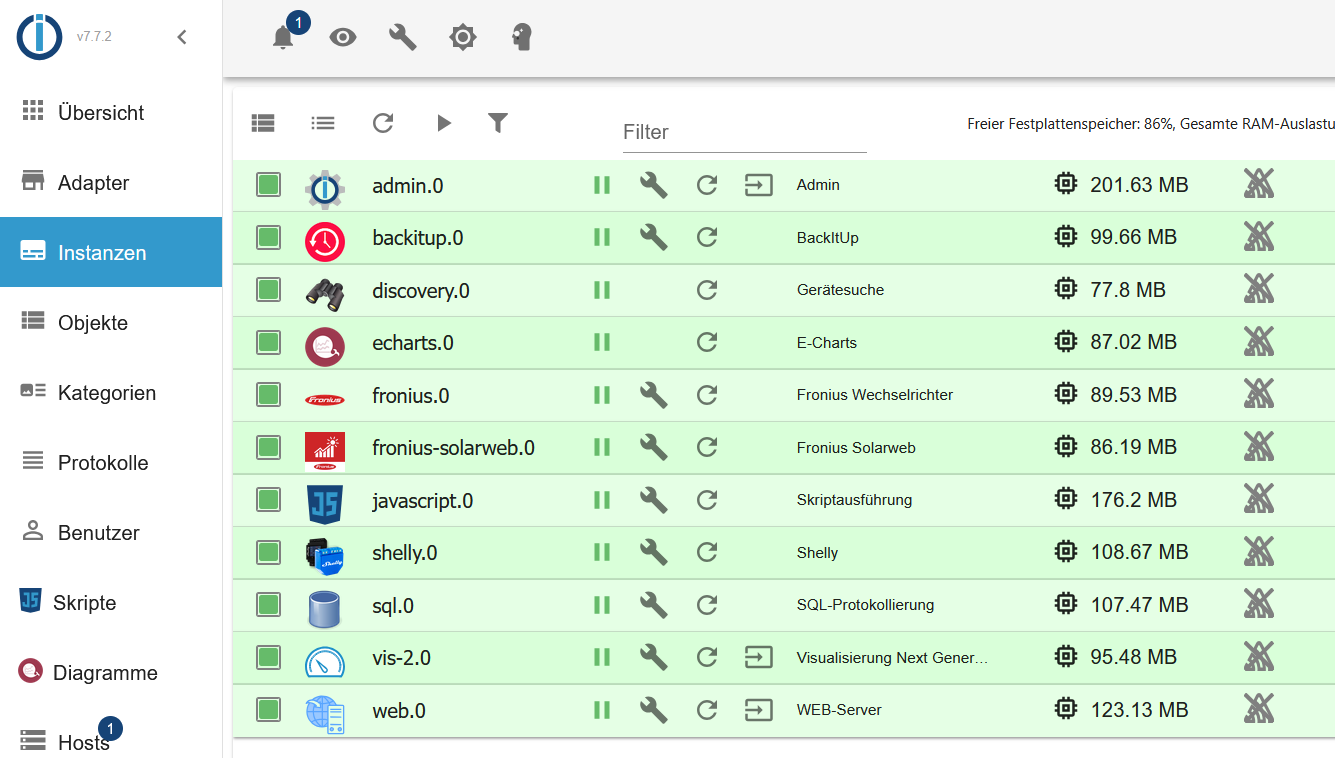
Task: Collapse the sidebar with the chevron arrow
Action: click(x=181, y=38)
